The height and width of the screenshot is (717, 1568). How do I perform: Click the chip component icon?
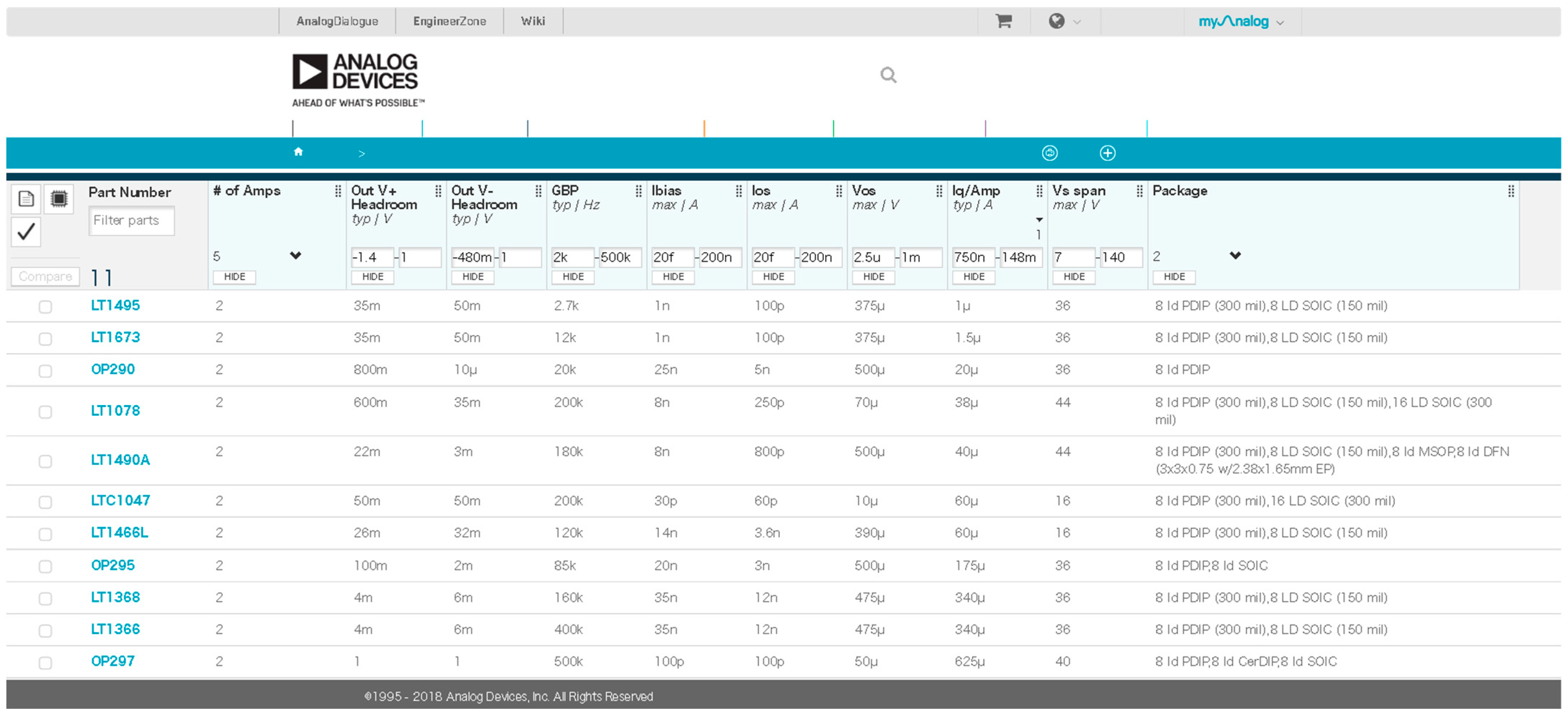pyautogui.click(x=59, y=199)
